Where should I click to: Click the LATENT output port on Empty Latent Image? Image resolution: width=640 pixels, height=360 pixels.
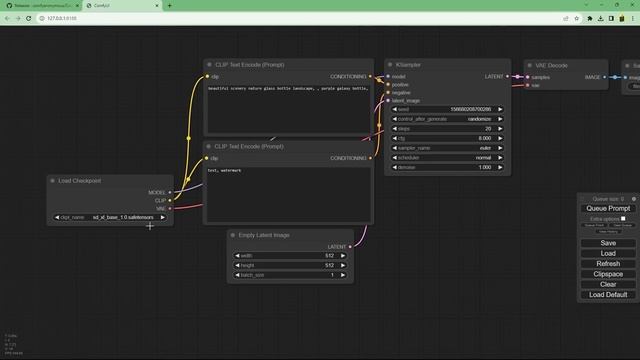click(350, 247)
